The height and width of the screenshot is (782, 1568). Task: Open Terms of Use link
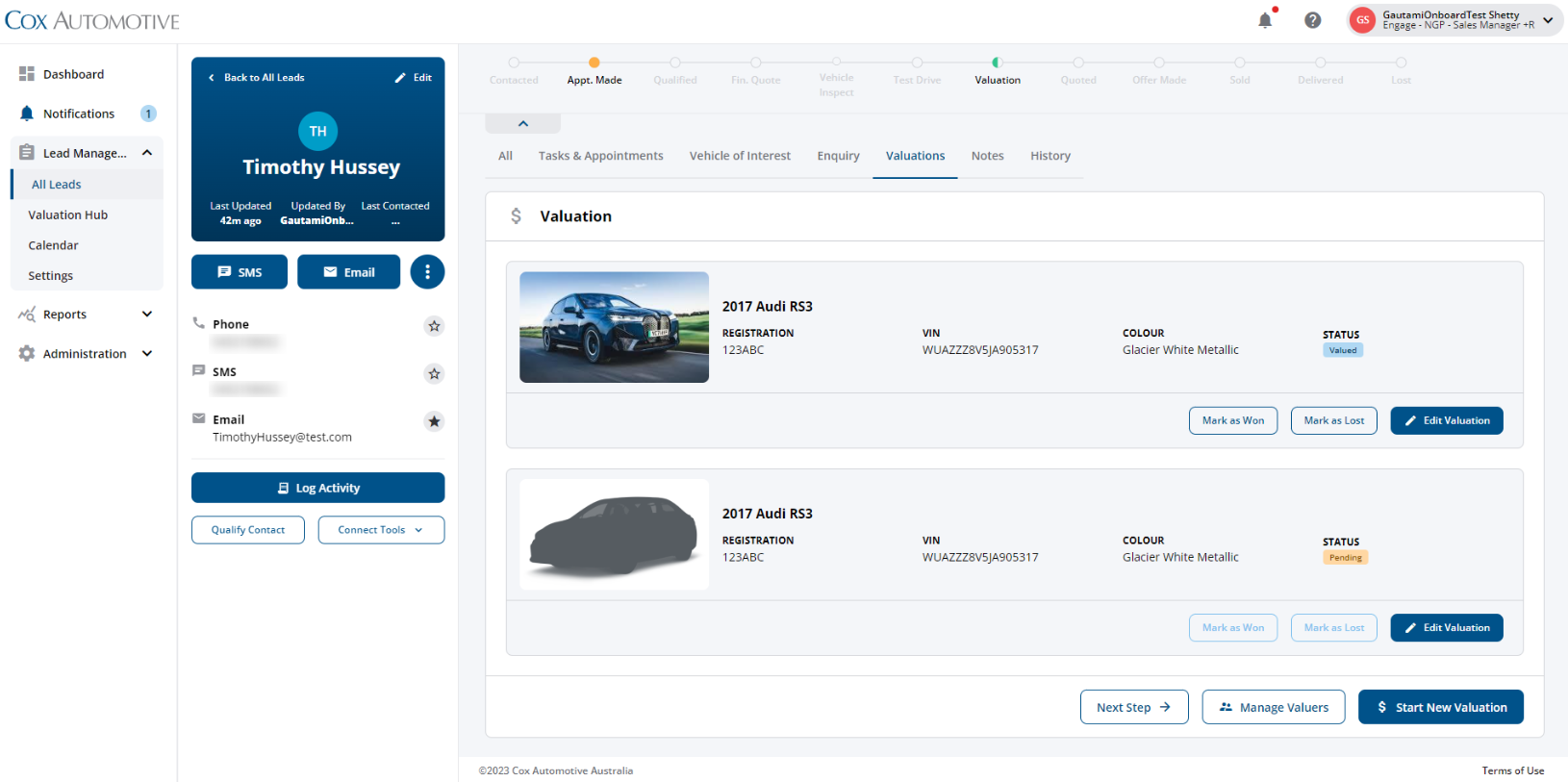click(1512, 771)
